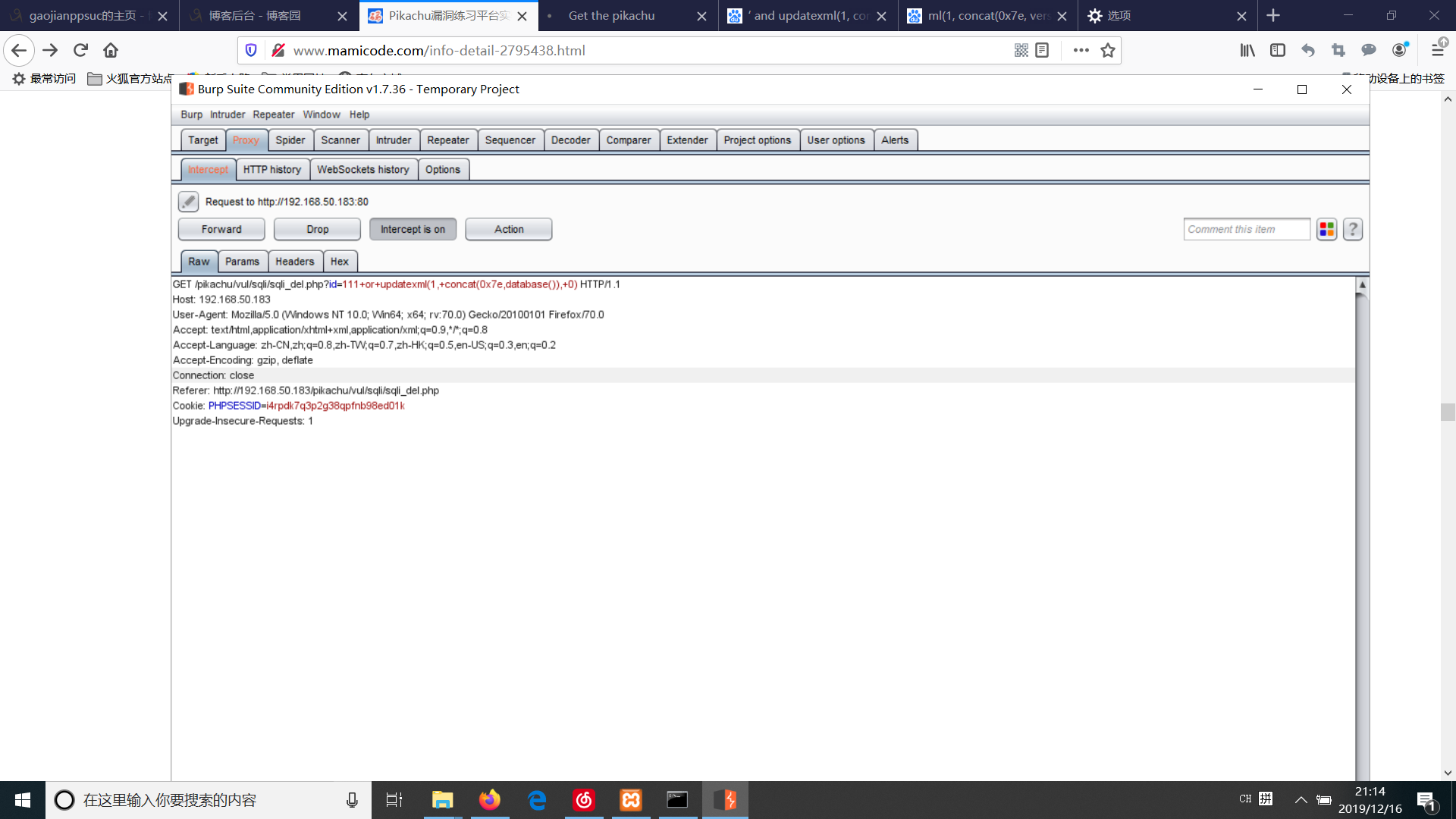The height and width of the screenshot is (819, 1456).
Task: Open the Intruder menu in menu bar
Action: pos(227,115)
